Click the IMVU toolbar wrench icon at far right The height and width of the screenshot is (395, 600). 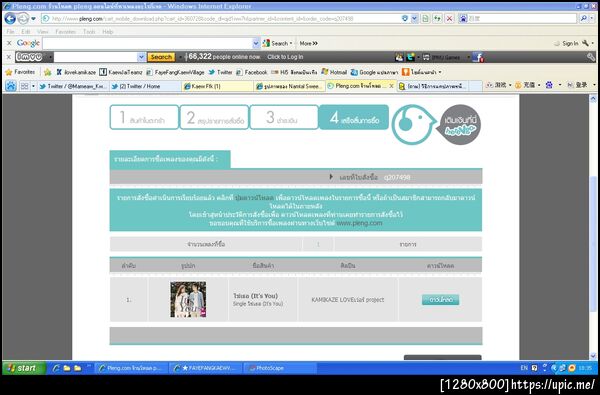591,57
